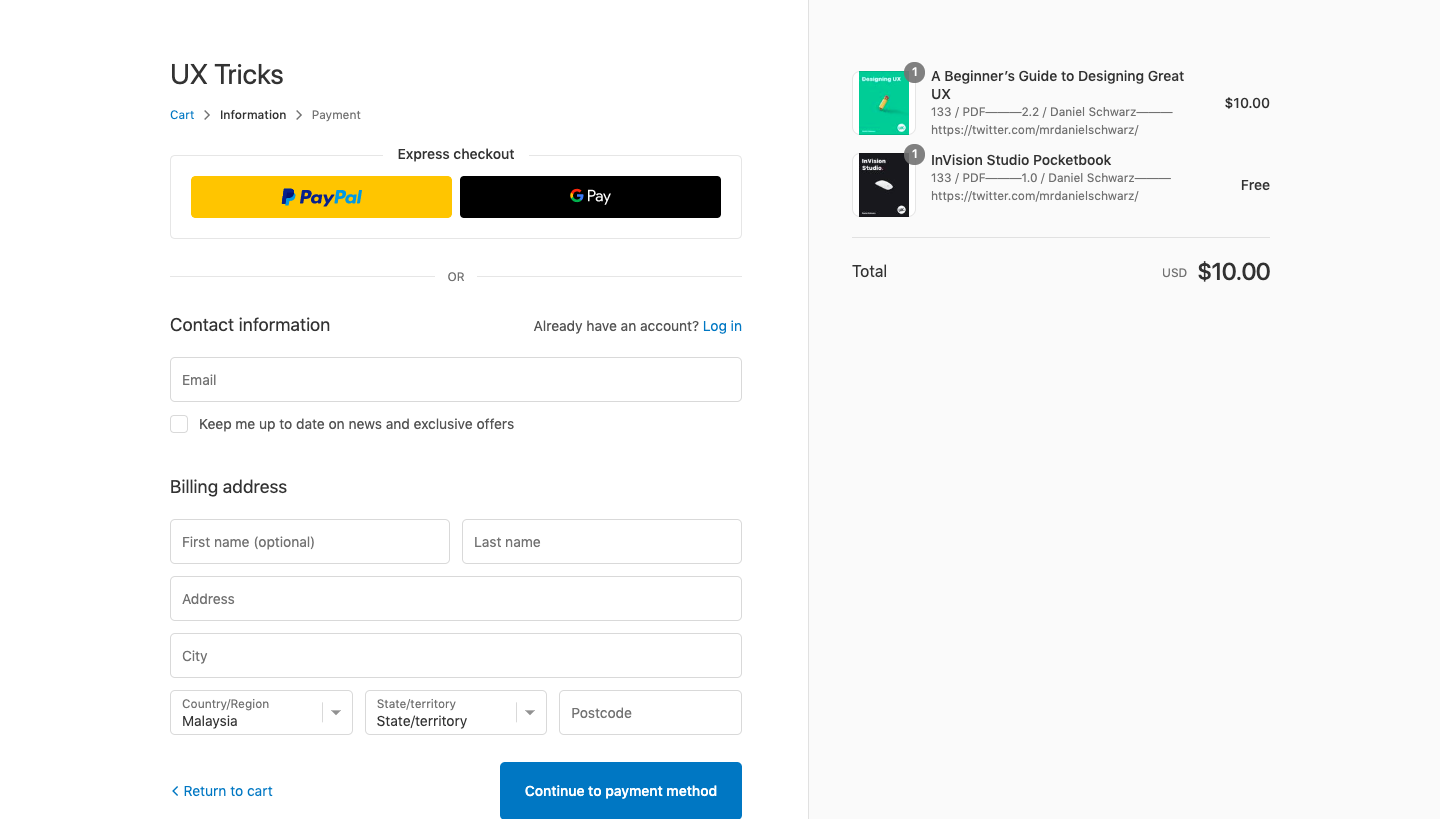Click the UX Tricks store title
1440x819 pixels.
point(227,75)
